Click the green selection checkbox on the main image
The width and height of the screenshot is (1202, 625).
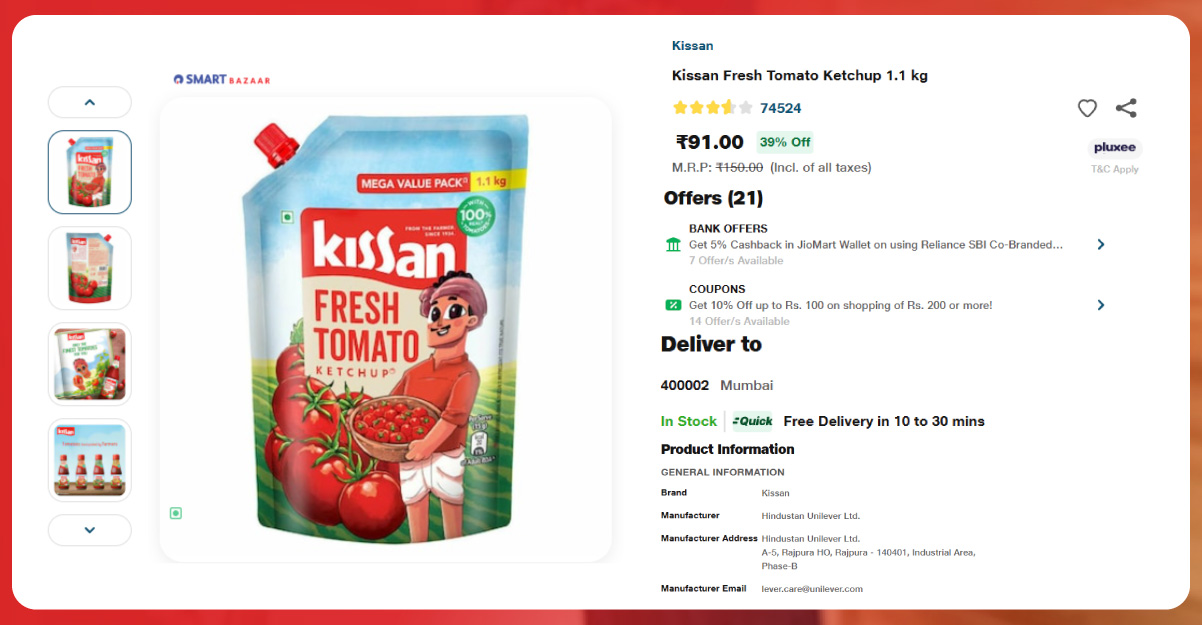[176, 511]
